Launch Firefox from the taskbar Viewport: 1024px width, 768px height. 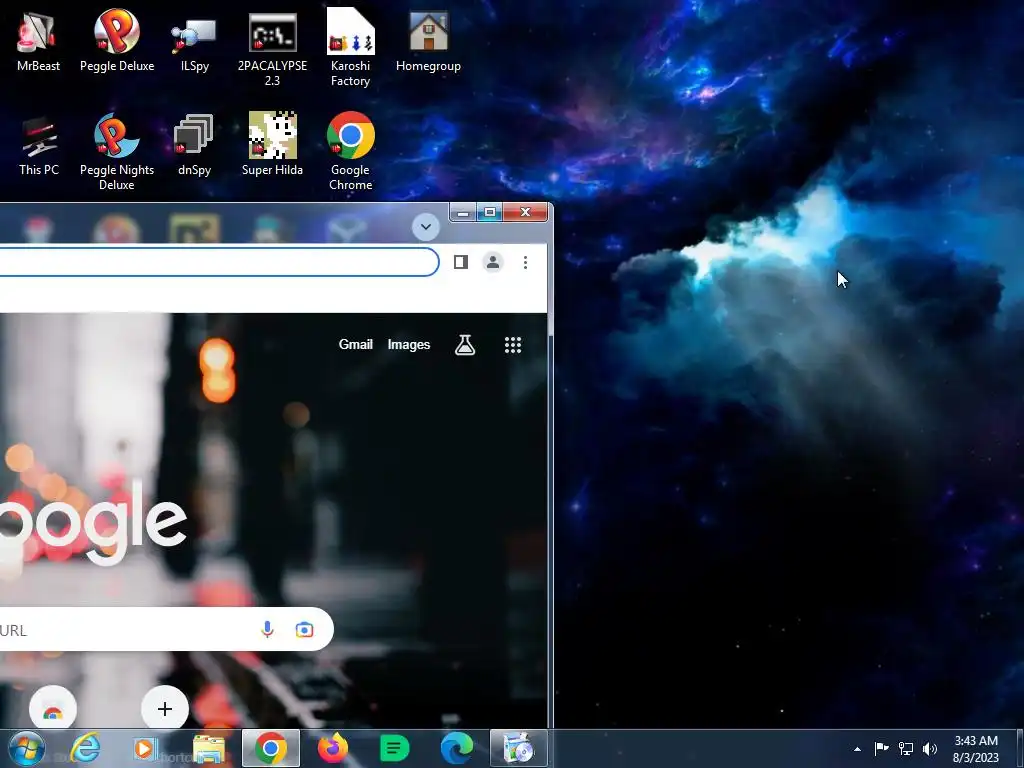coord(333,748)
